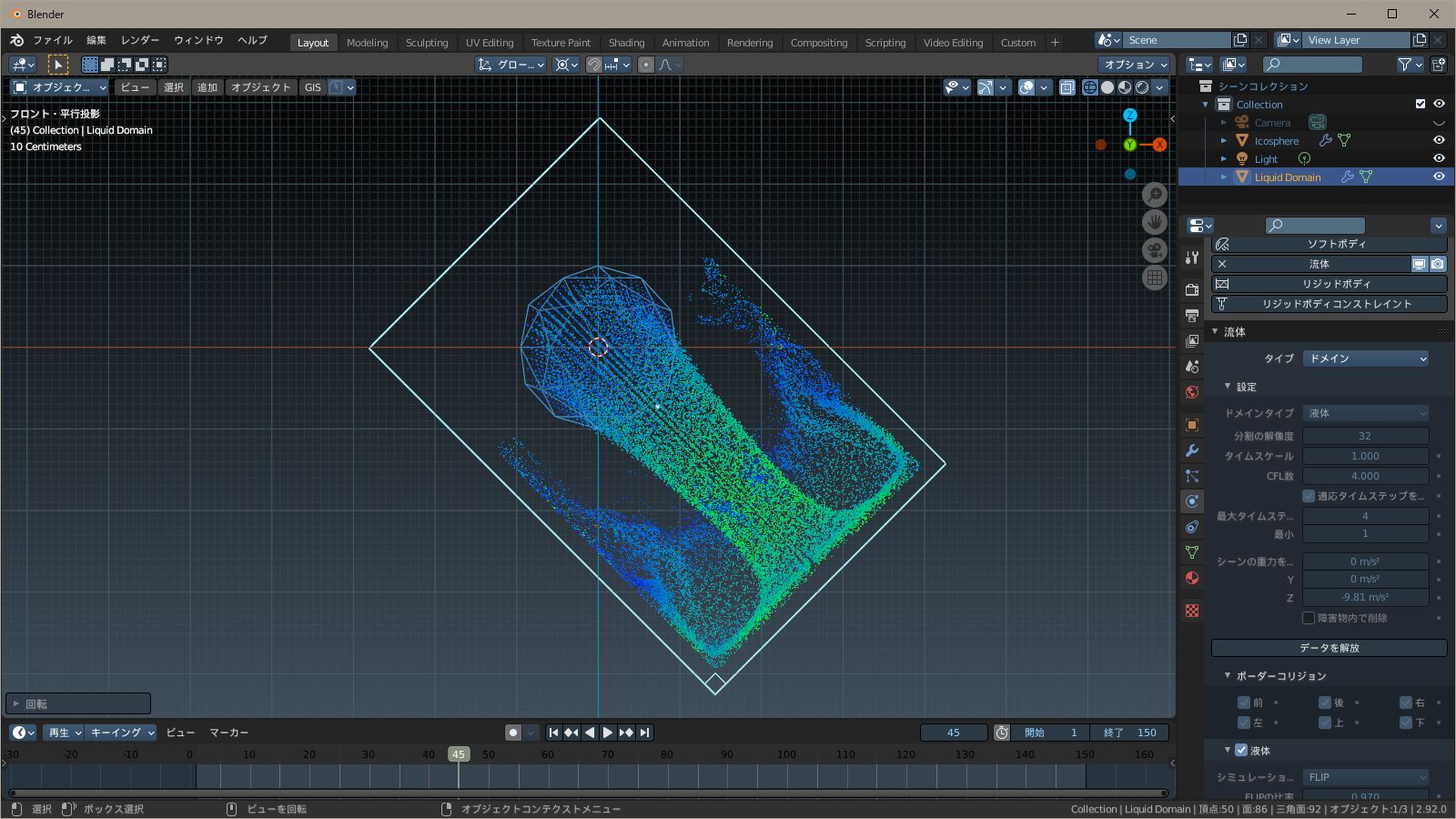This screenshot has width=1456, height=819.
Task: Collapse the ボーダーコリジョン panel
Action: pos(1228,675)
